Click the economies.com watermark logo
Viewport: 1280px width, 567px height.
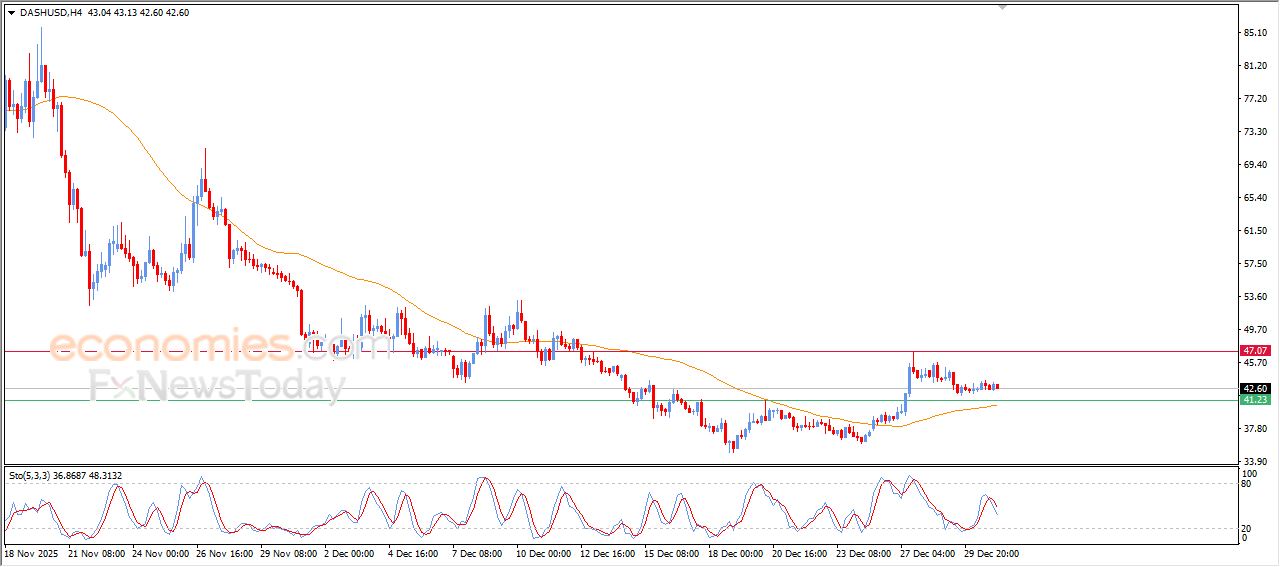point(220,346)
